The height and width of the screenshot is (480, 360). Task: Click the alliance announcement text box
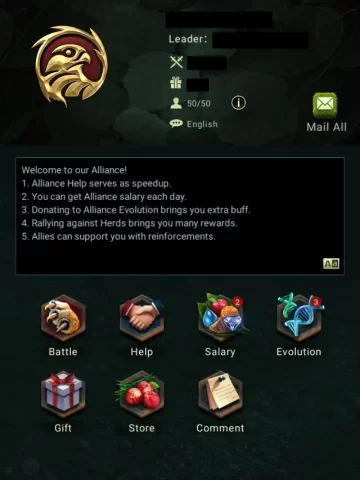[180, 216]
